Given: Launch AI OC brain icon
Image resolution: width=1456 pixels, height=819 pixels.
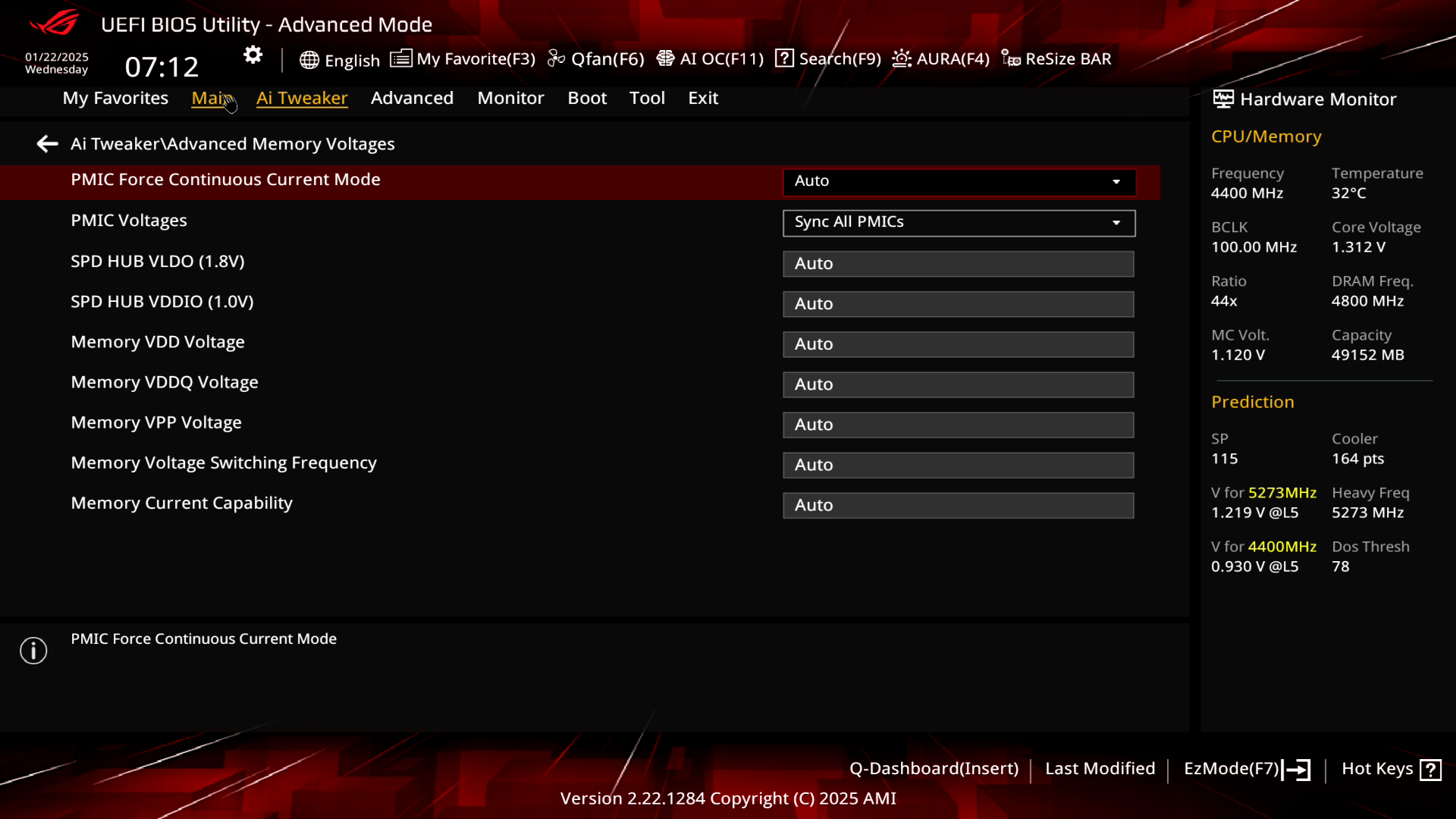Looking at the screenshot, I should (665, 58).
